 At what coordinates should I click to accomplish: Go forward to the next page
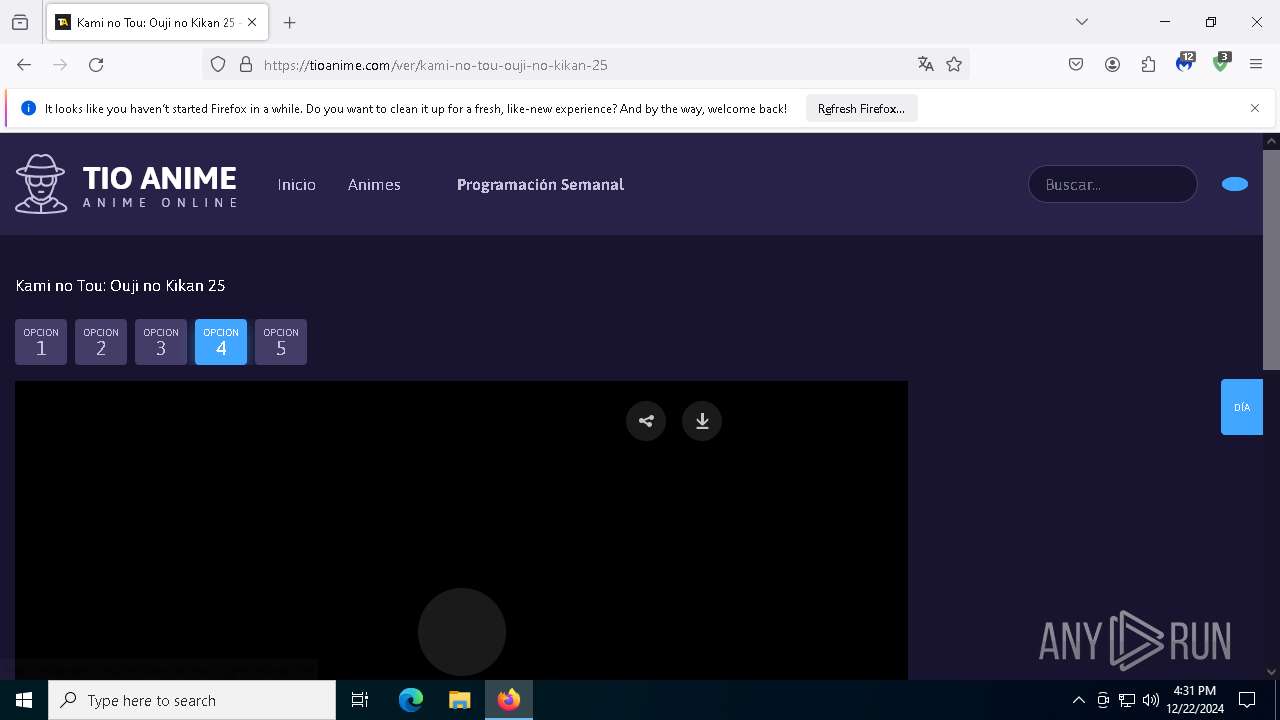60,65
